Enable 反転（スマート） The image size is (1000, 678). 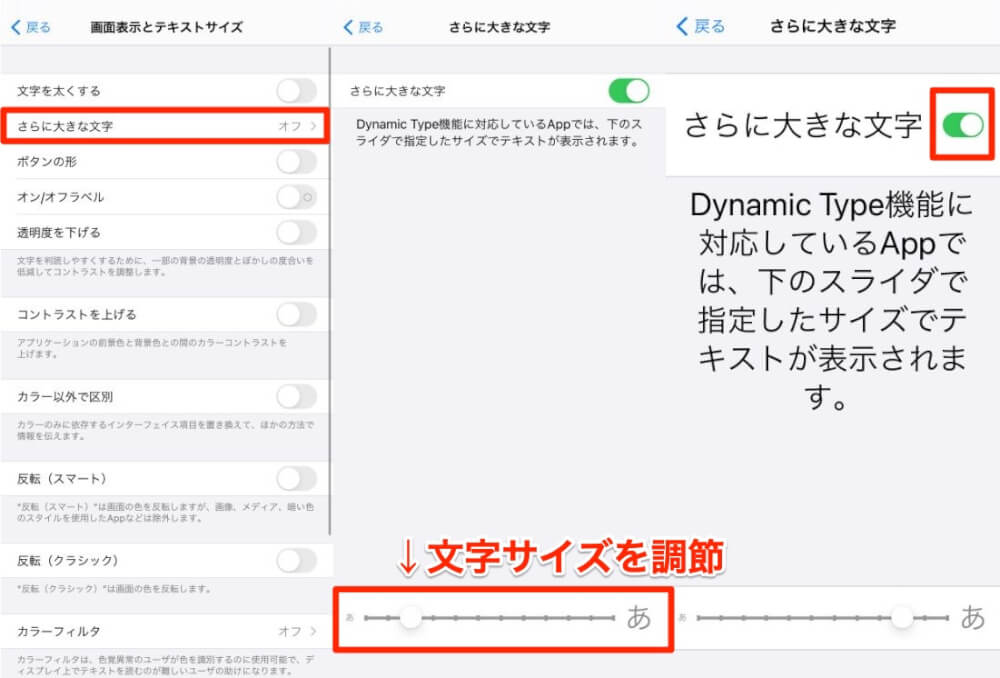296,478
